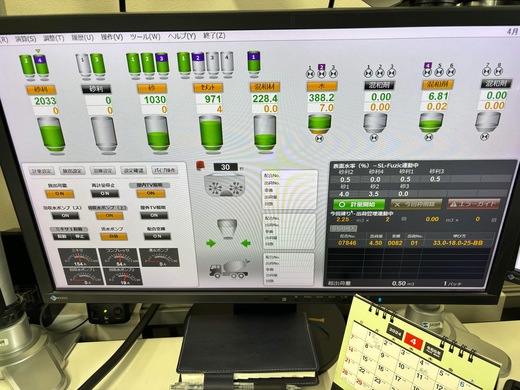The image size is (520, 390).
Task: Click the discharge valve under water hopper
Action: (x=319, y=138)
